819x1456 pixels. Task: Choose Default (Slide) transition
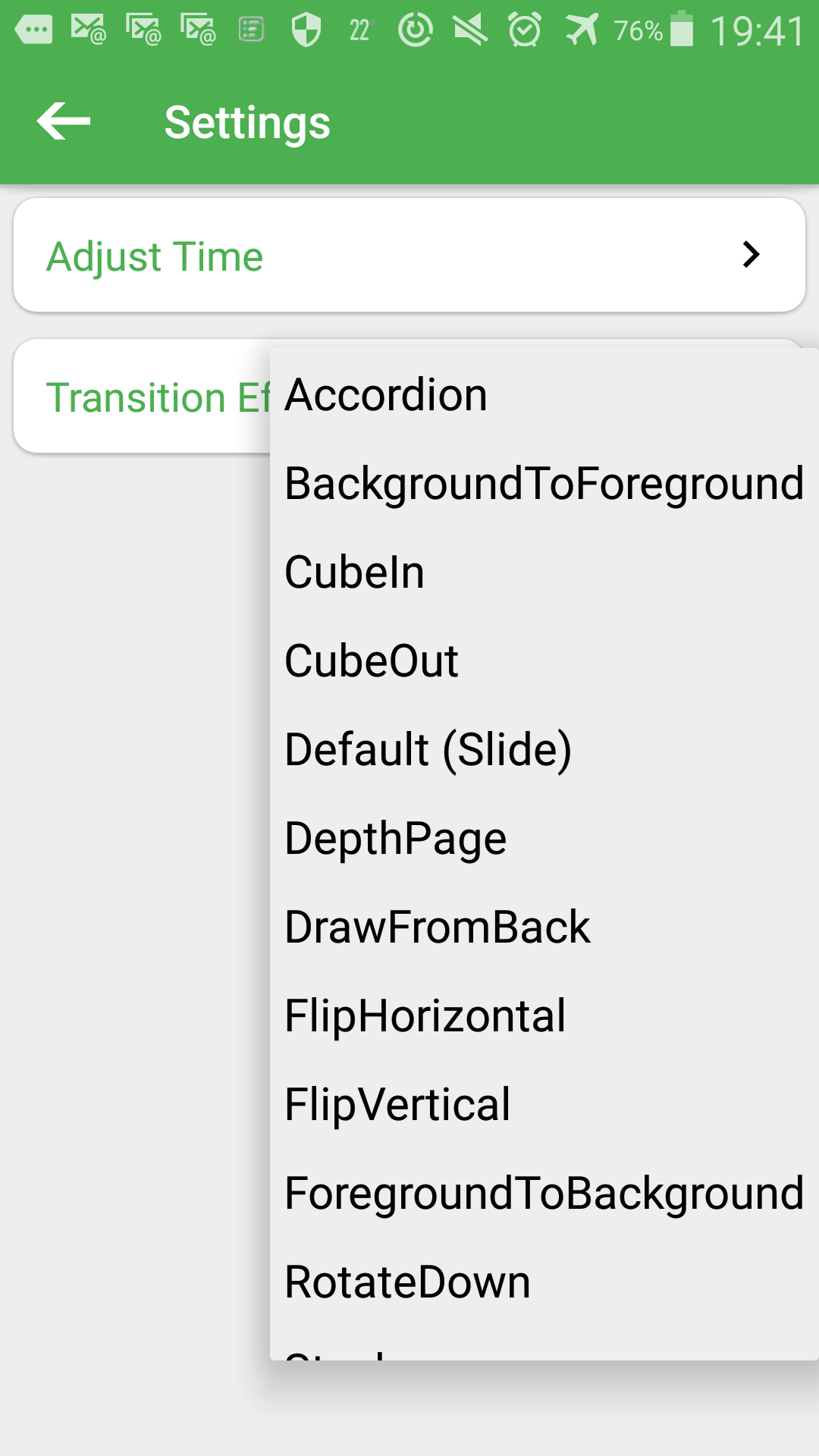(x=544, y=749)
